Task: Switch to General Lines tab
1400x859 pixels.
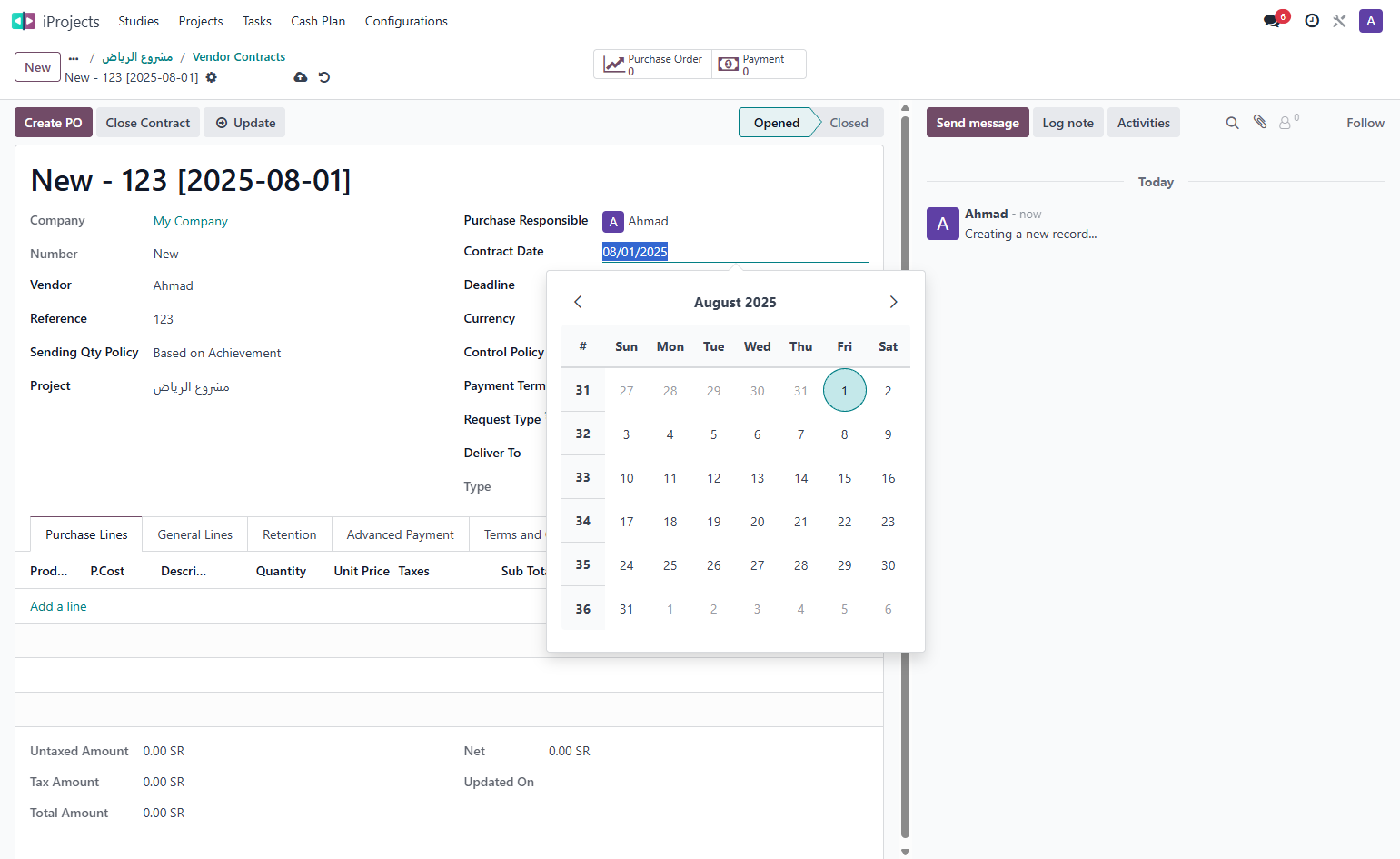Action: (195, 534)
